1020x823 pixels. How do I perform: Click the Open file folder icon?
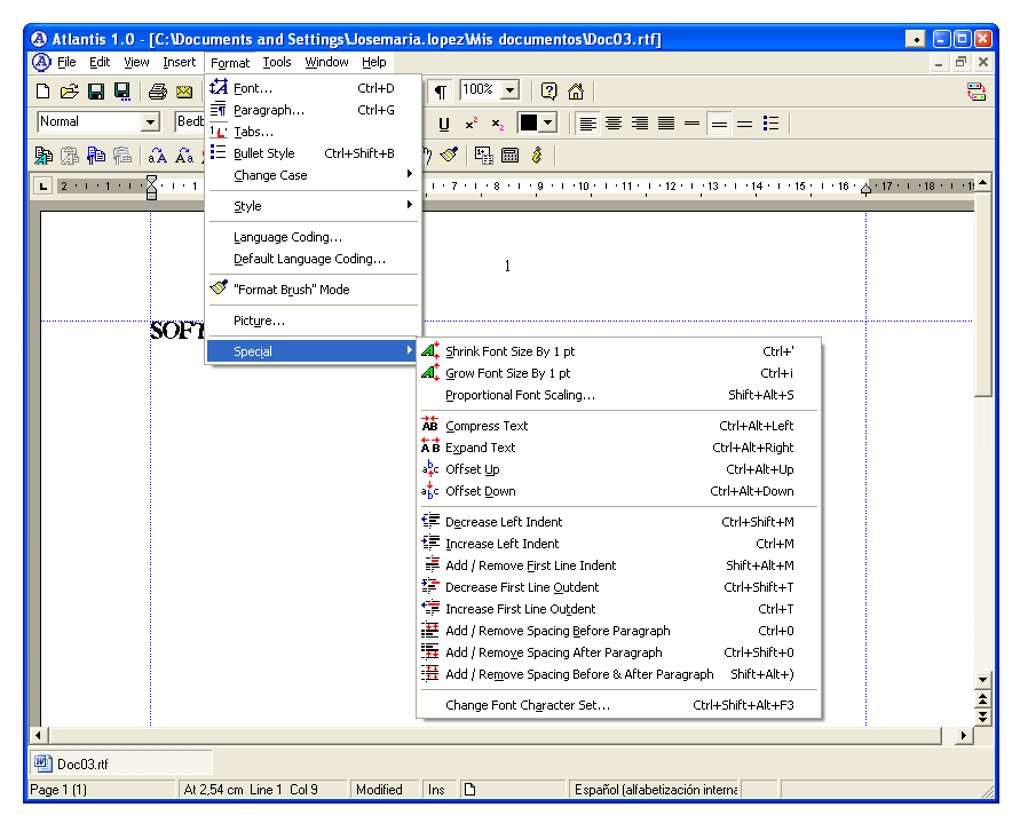coord(69,92)
